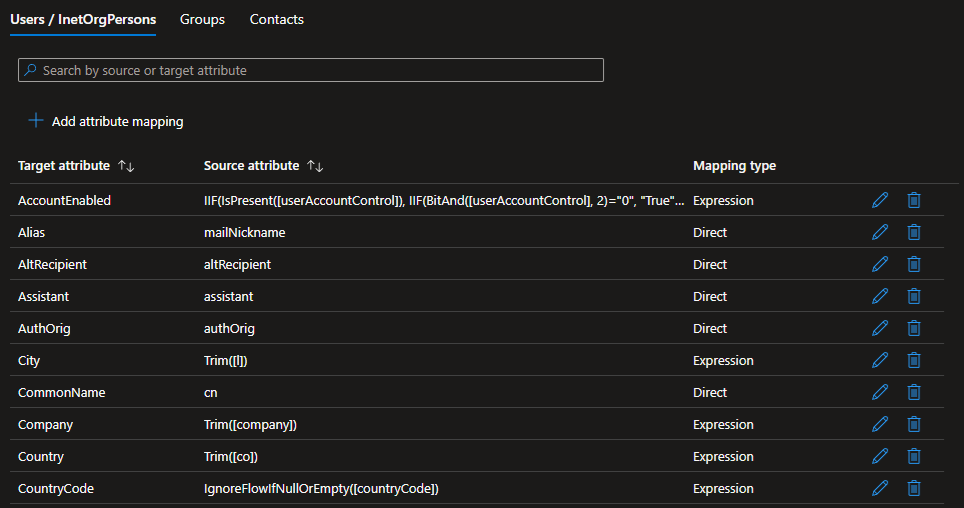Sort by Target attribute arrows
Viewport: 964px width, 508px height.
tap(126, 166)
